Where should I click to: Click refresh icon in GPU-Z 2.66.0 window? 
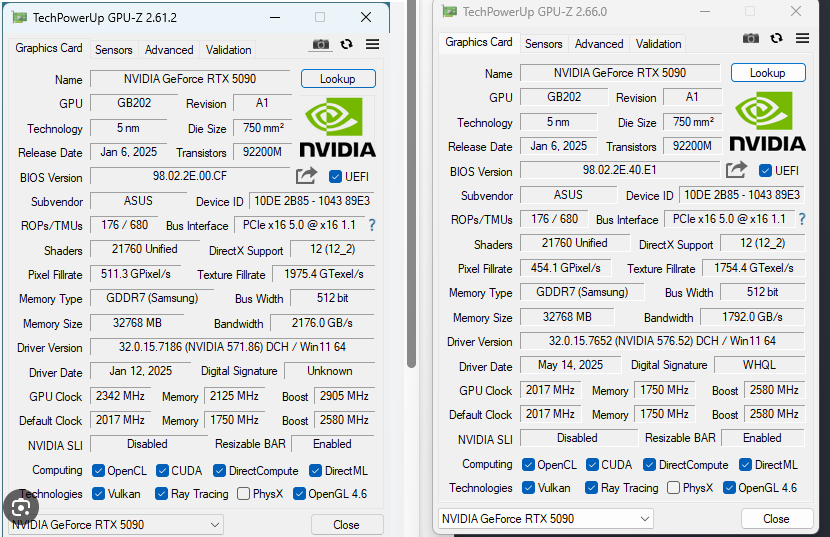pos(777,38)
